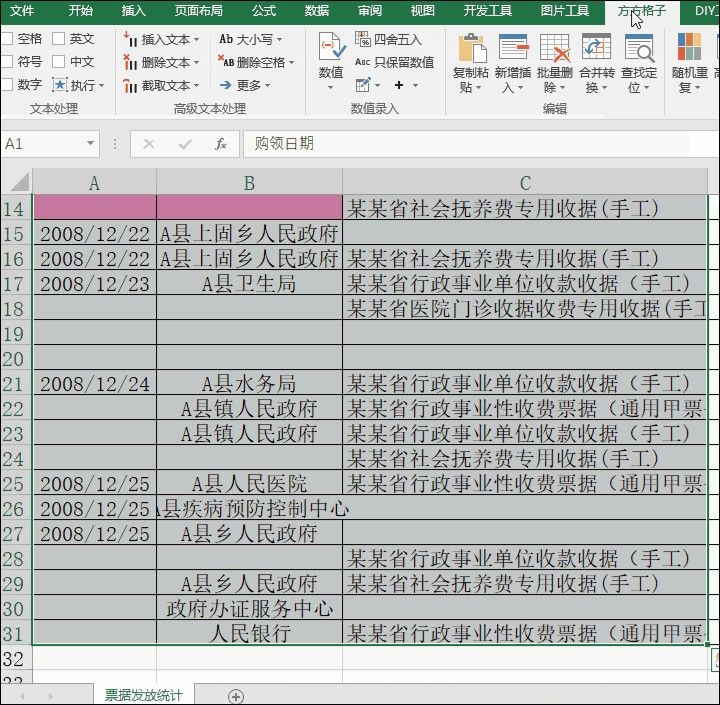Image resolution: width=720 pixels, height=705 pixels.
Task: Click the 复制粘贴 clipboard icon
Action: click(472, 48)
